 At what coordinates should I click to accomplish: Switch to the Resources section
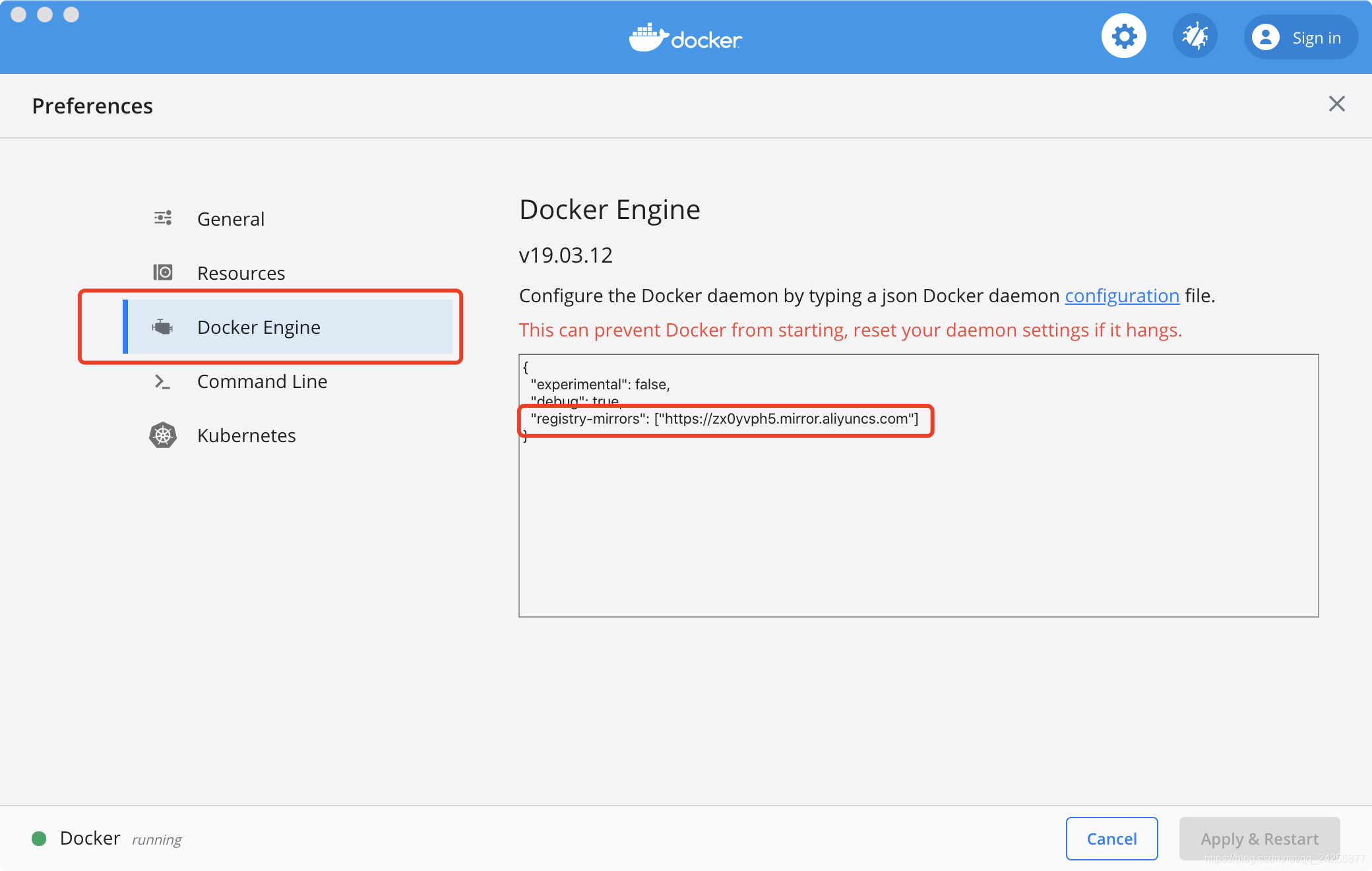tap(241, 273)
